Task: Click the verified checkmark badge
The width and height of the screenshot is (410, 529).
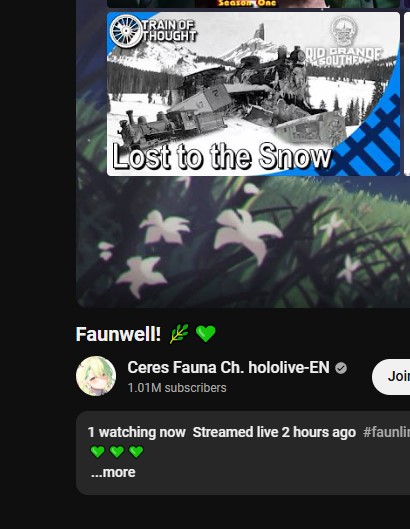Action: (x=341, y=368)
